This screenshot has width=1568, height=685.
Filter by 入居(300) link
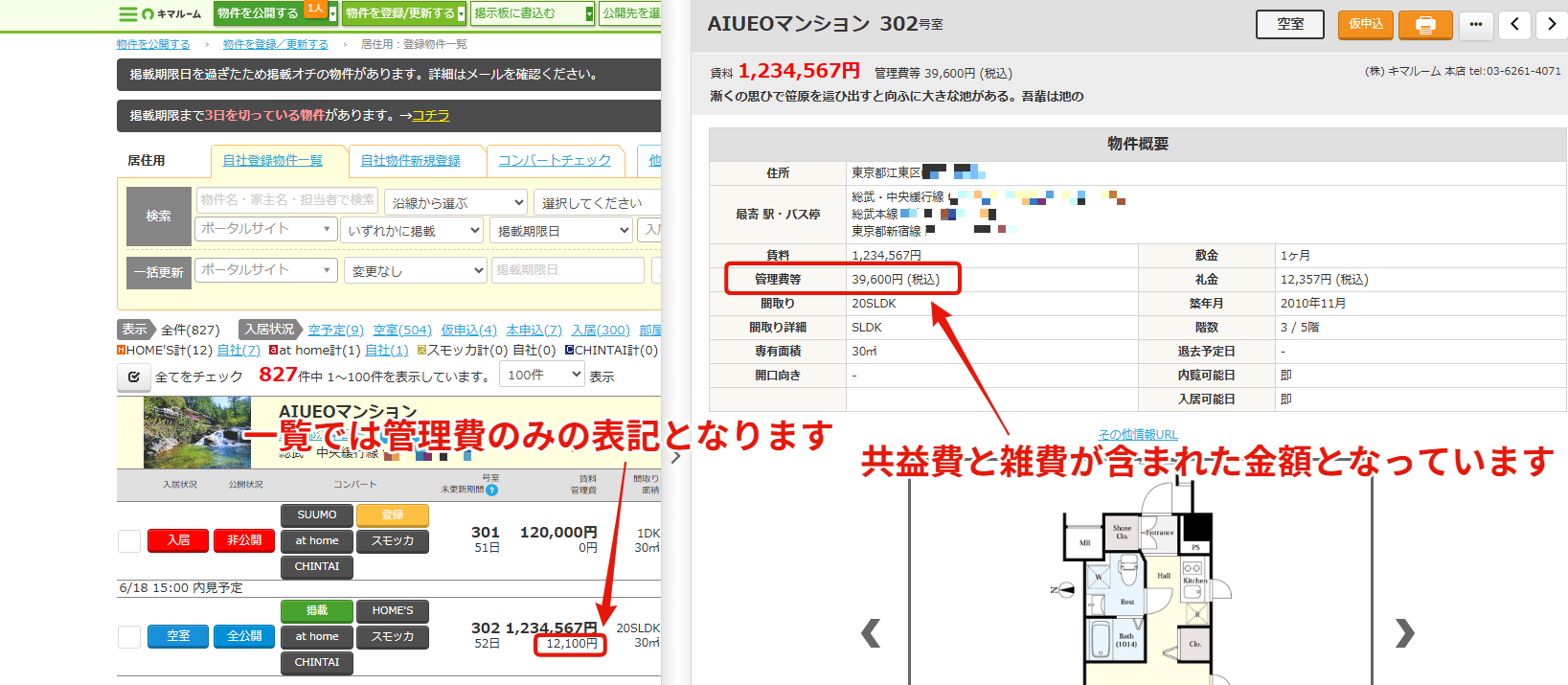[601, 330]
